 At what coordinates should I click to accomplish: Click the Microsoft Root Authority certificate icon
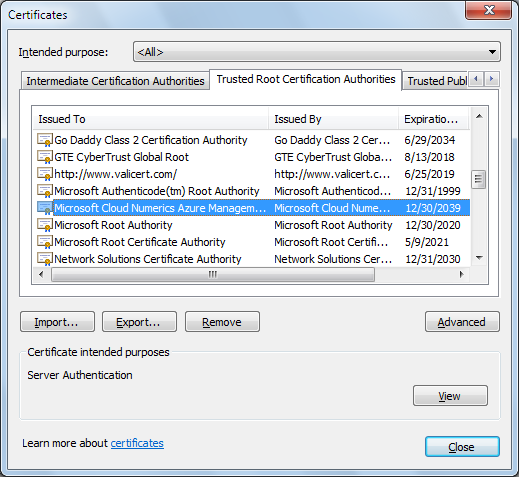45,225
